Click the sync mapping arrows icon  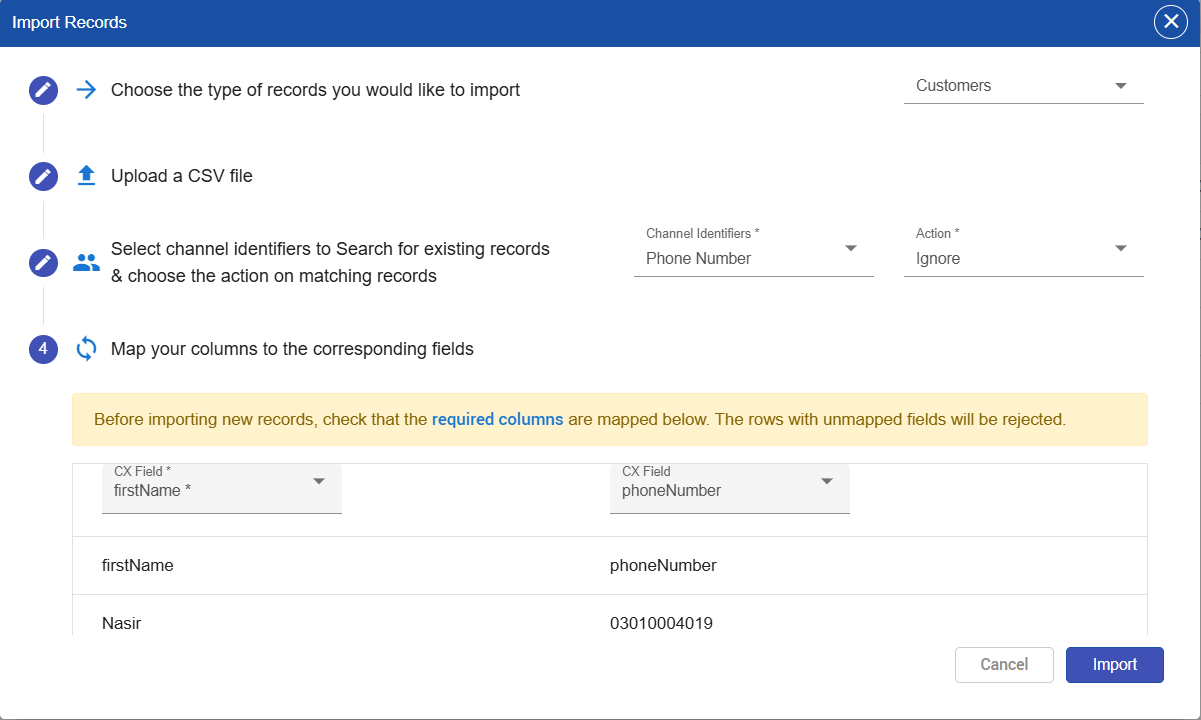(x=87, y=349)
